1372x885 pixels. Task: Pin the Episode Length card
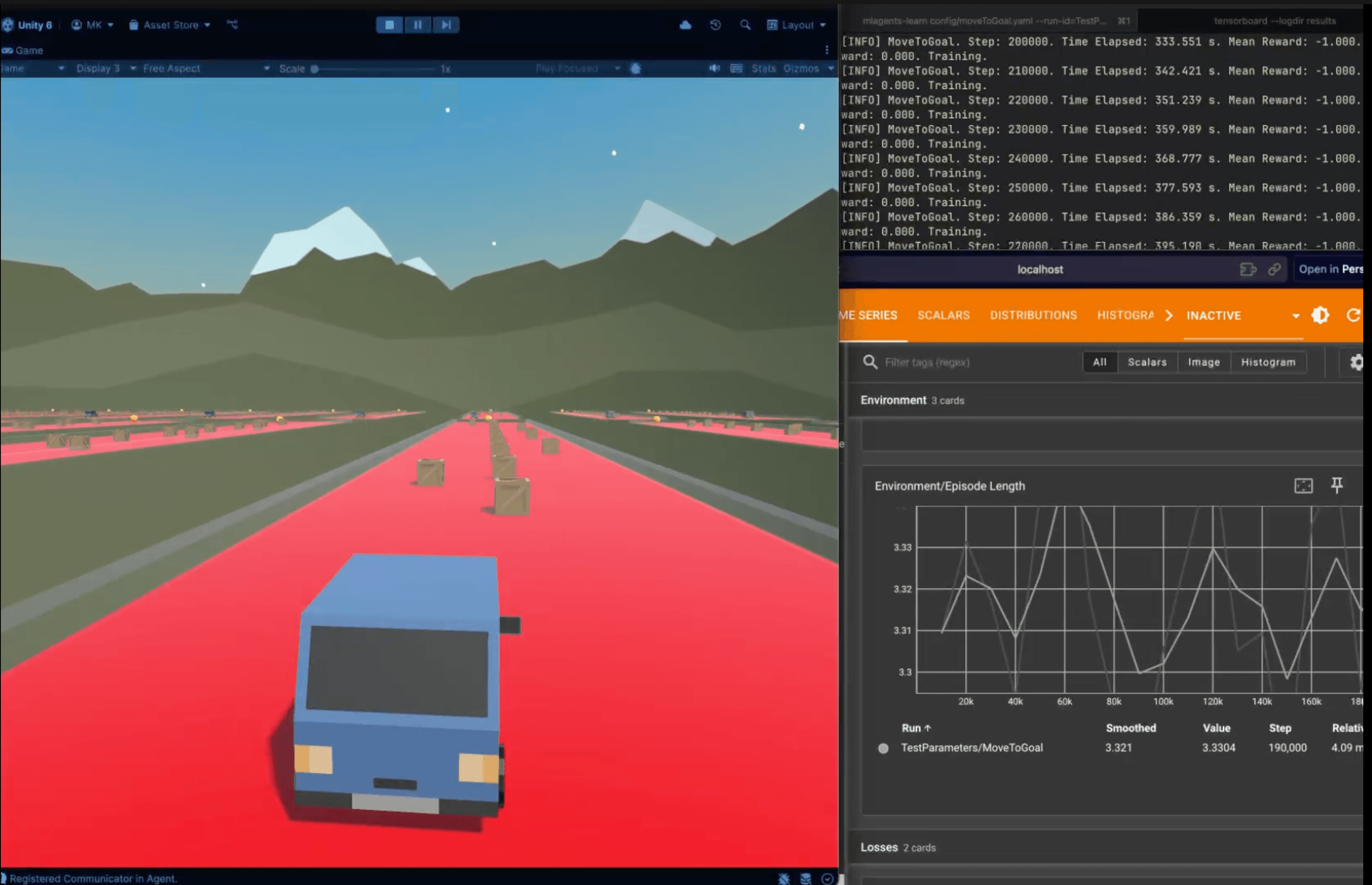(x=1337, y=485)
